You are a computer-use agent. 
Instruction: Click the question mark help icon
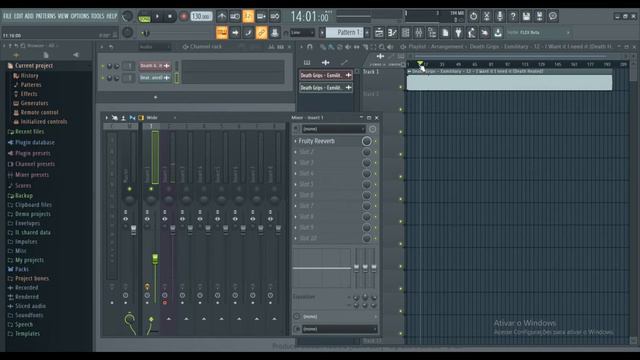coord(513,16)
